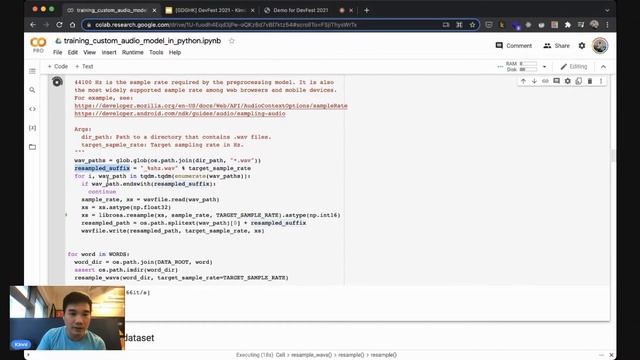Copy link to this cell
This screenshot has width=640, height=360.
pyautogui.click(x=545, y=81)
